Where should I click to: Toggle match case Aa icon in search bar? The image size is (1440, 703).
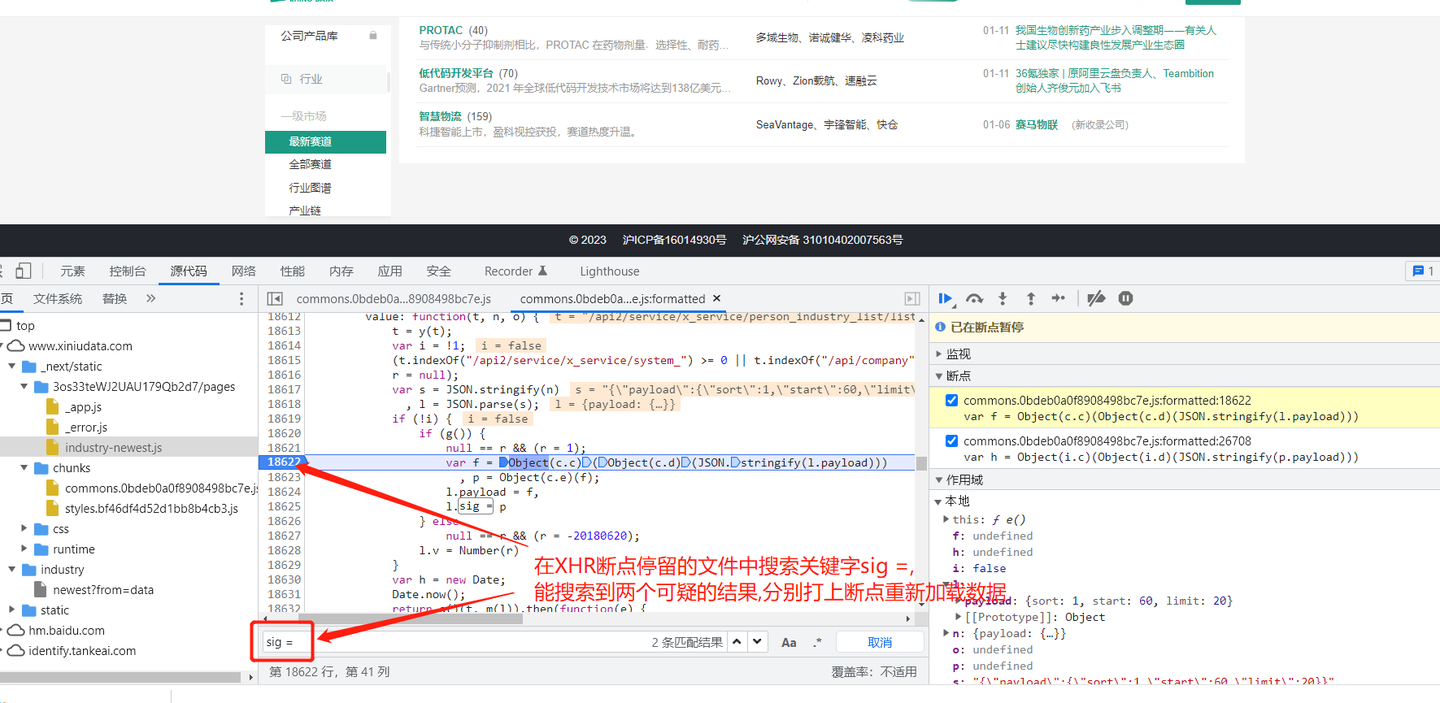pyautogui.click(x=789, y=641)
